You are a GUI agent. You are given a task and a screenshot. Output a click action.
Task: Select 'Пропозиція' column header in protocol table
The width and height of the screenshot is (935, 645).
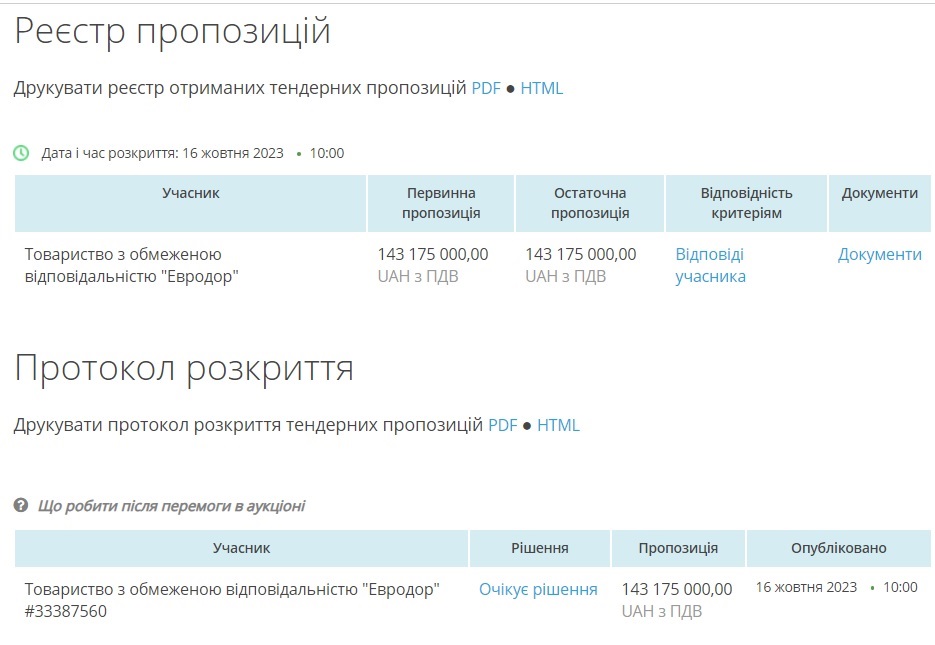[x=678, y=548]
